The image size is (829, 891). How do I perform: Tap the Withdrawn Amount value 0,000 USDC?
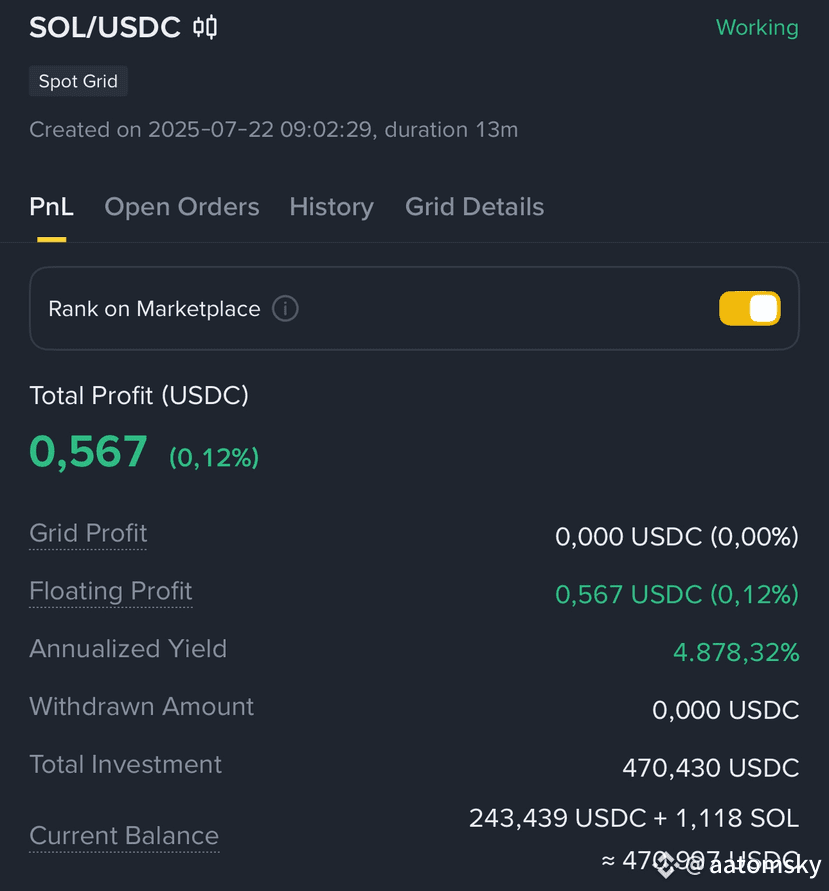click(726, 710)
